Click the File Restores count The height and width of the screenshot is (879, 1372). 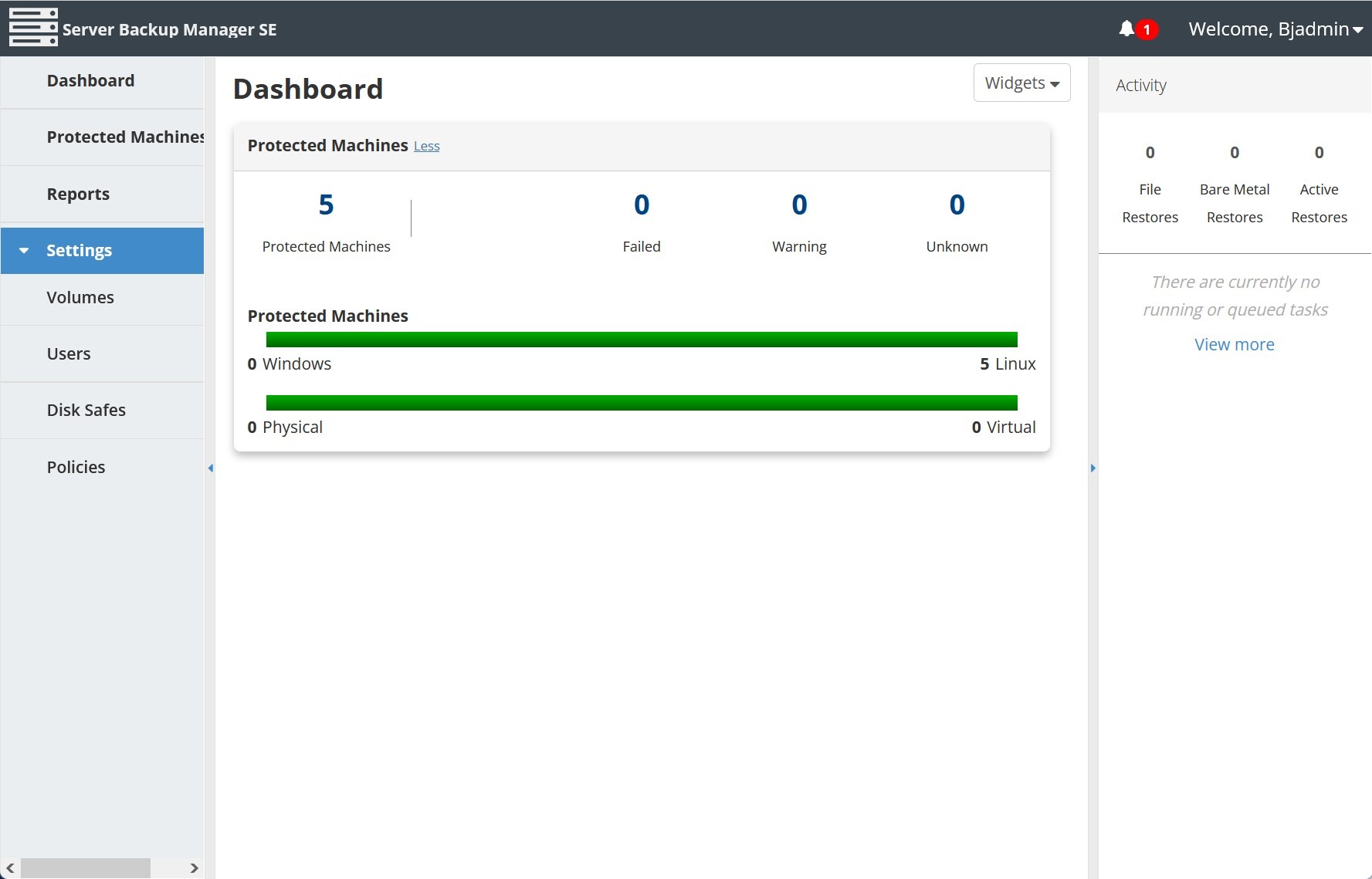point(1150,153)
